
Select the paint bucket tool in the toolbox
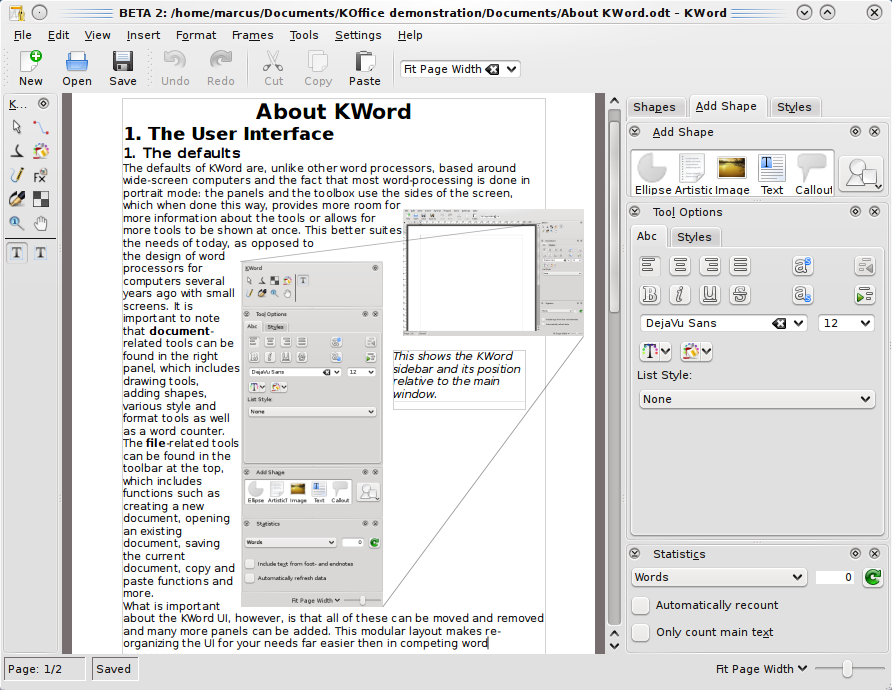coord(40,151)
